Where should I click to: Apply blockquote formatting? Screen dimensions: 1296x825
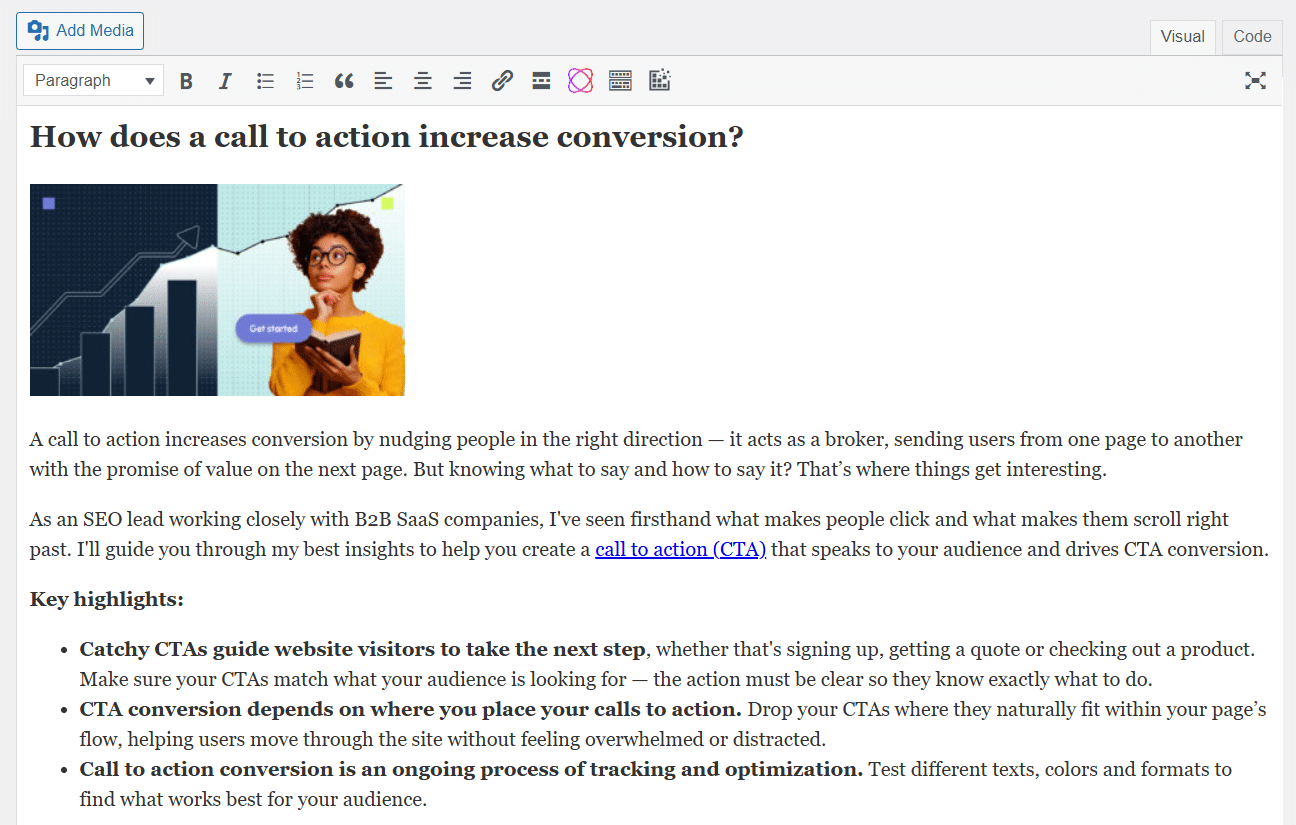pos(344,81)
